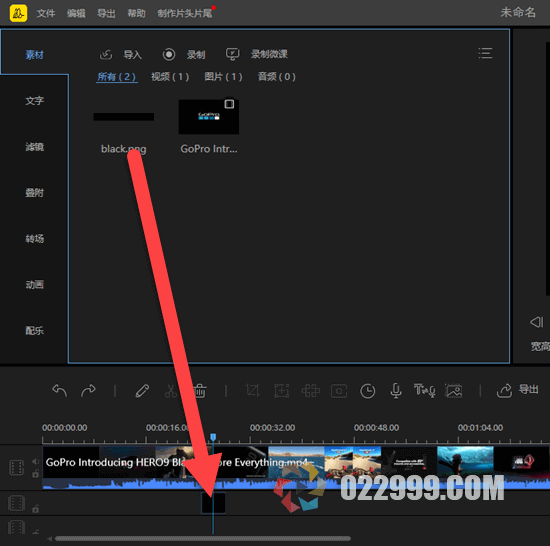This screenshot has width=550, height=546.
Task: Select the 图片 (1) filter tab
Action: click(x=223, y=77)
